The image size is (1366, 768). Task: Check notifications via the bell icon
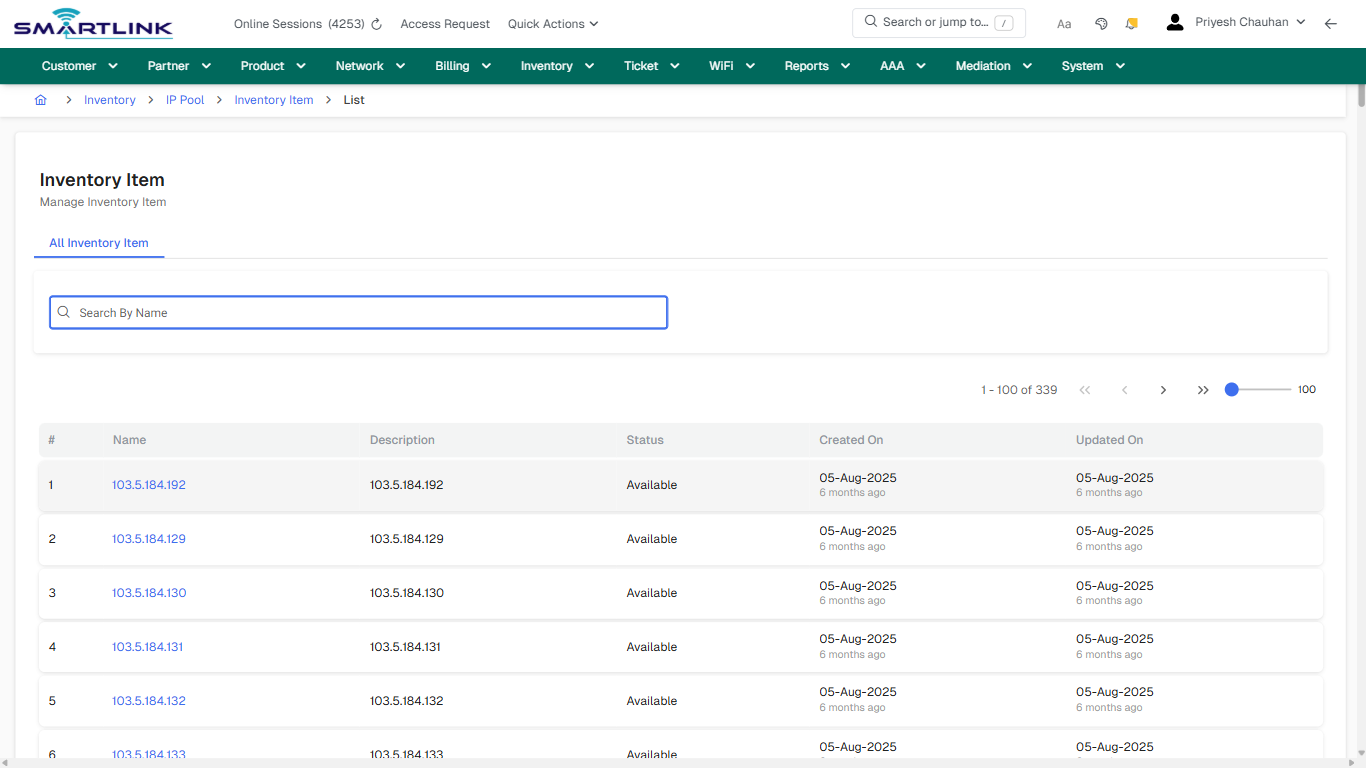tap(1131, 23)
